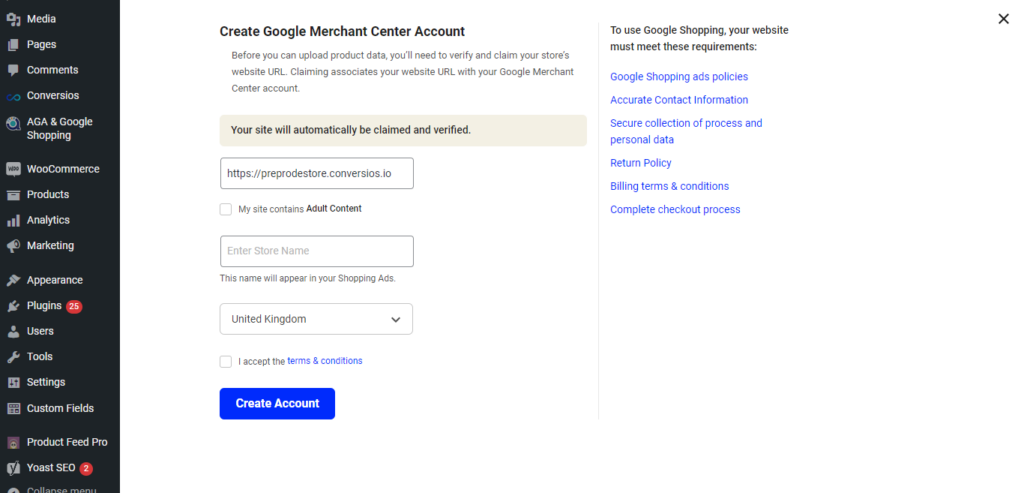Open the WooCommerce icon in the sidebar

[13, 169]
